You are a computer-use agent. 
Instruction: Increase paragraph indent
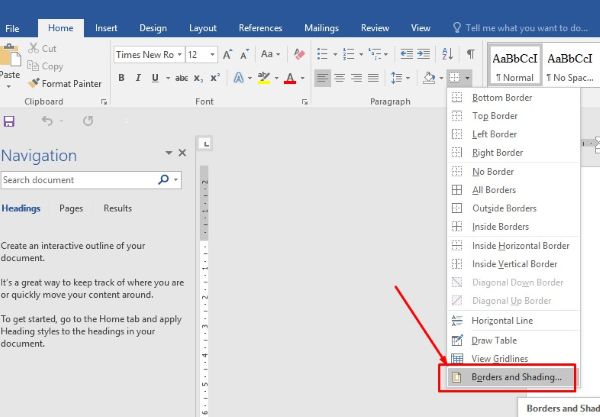point(423,54)
